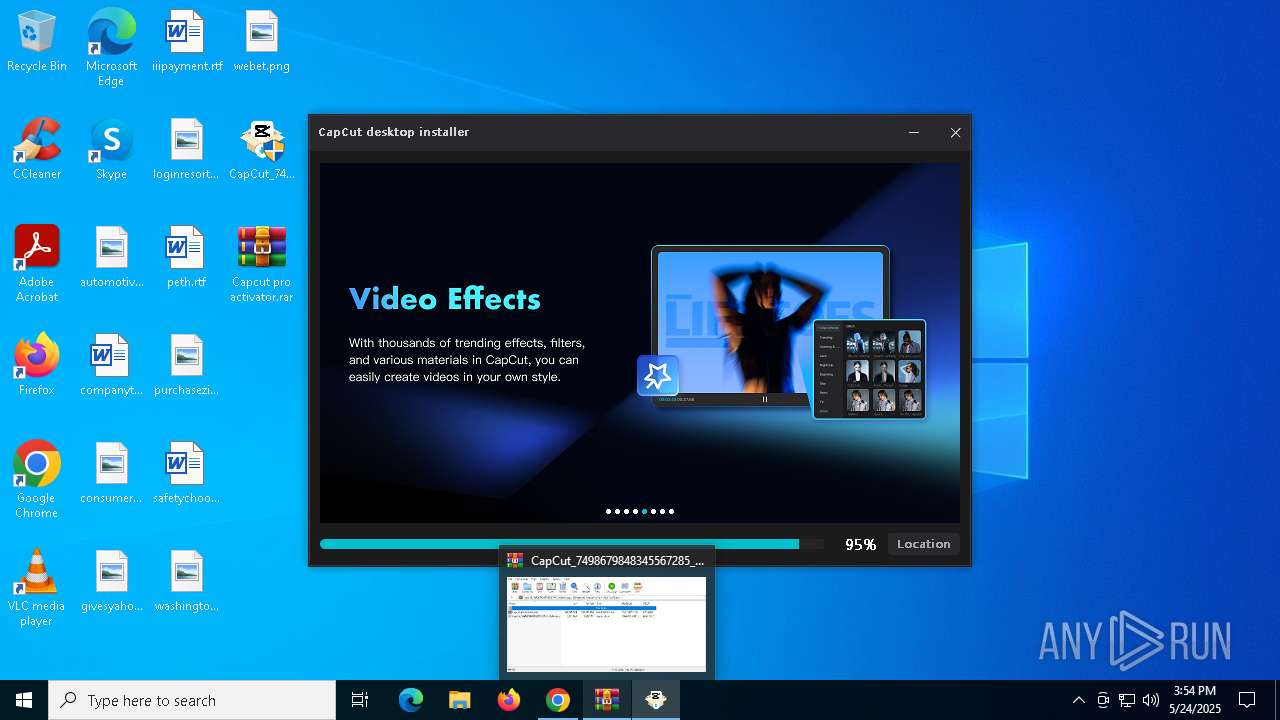
Task: Select the purchasezi file icon
Action: [187, 365]
